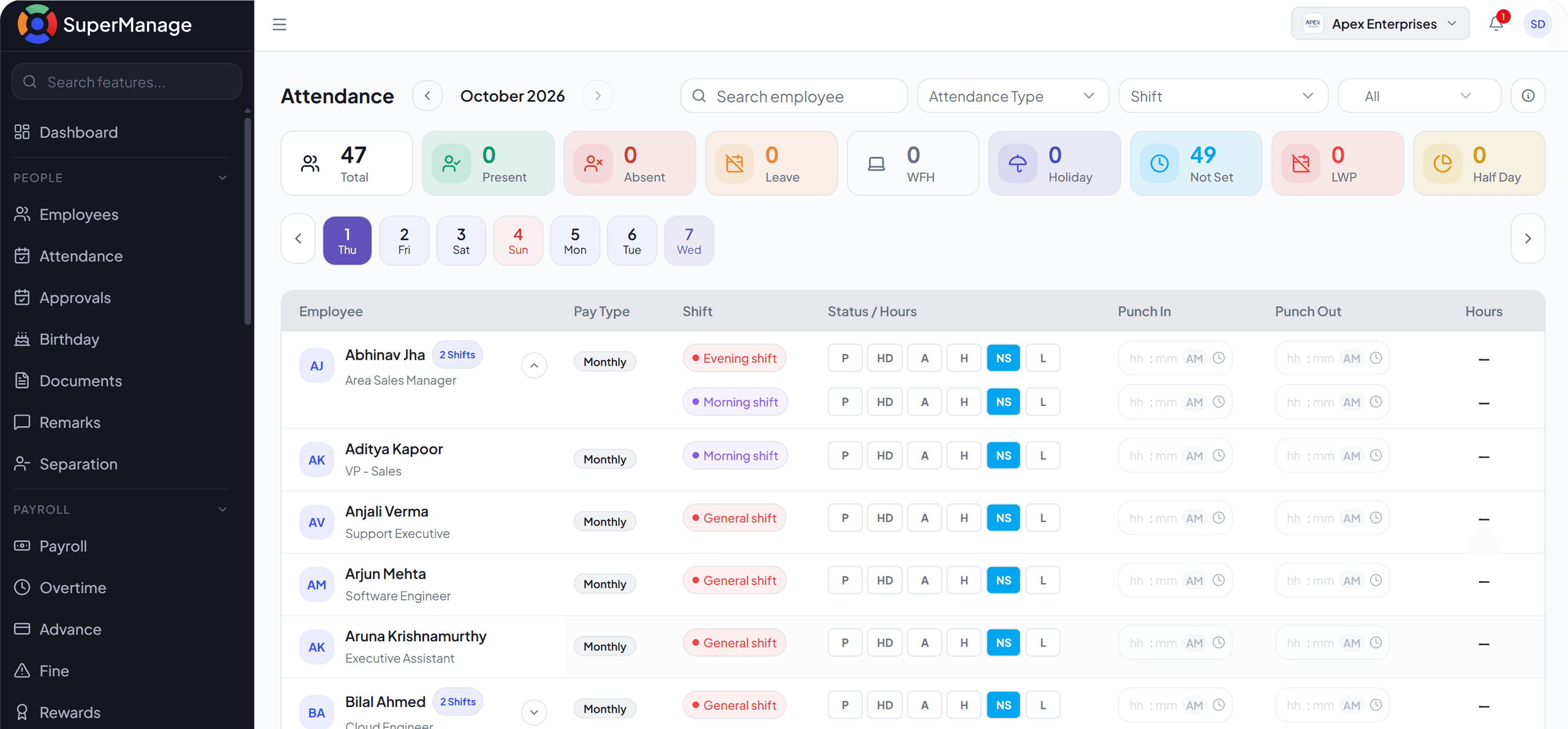Show next week of dates
The image size is (1568, 729).
[1527, 239]
